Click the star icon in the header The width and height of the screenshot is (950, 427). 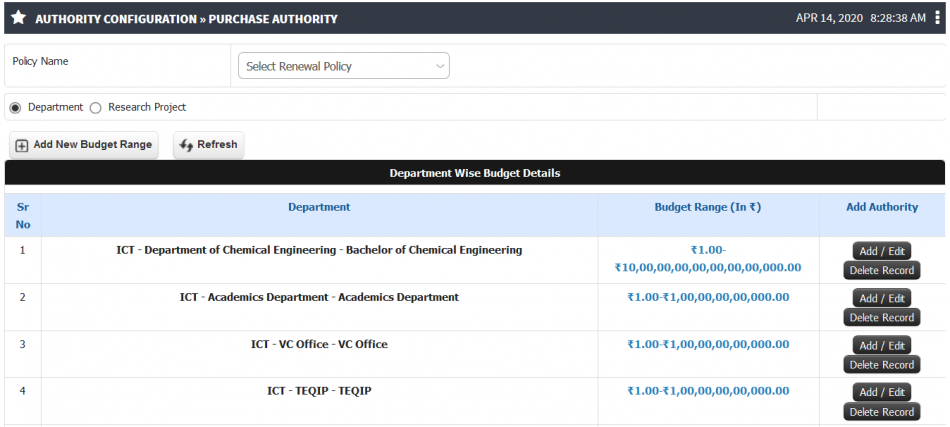19,18
